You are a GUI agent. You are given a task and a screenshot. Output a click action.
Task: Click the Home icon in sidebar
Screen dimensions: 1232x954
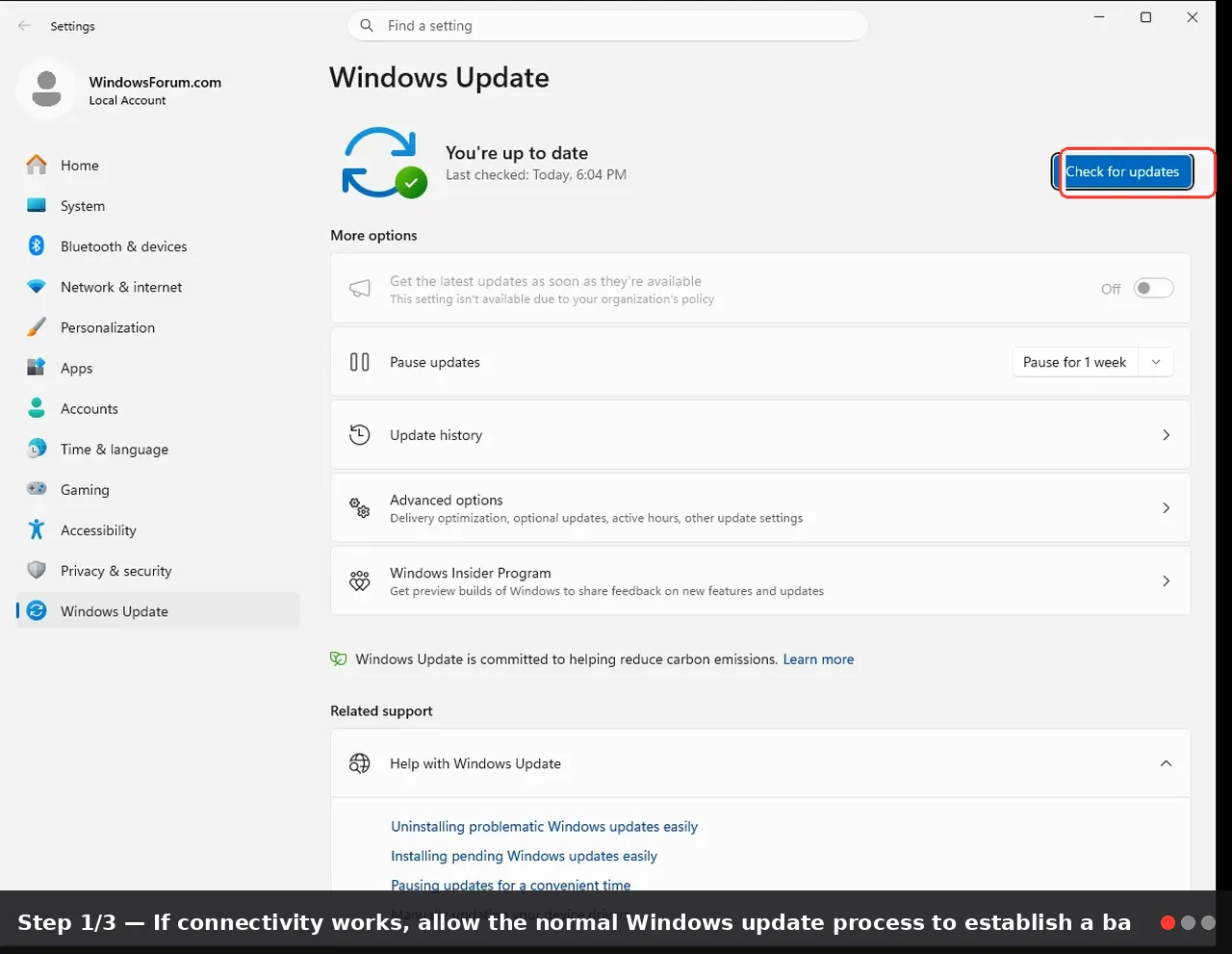(x=37, y=166)
